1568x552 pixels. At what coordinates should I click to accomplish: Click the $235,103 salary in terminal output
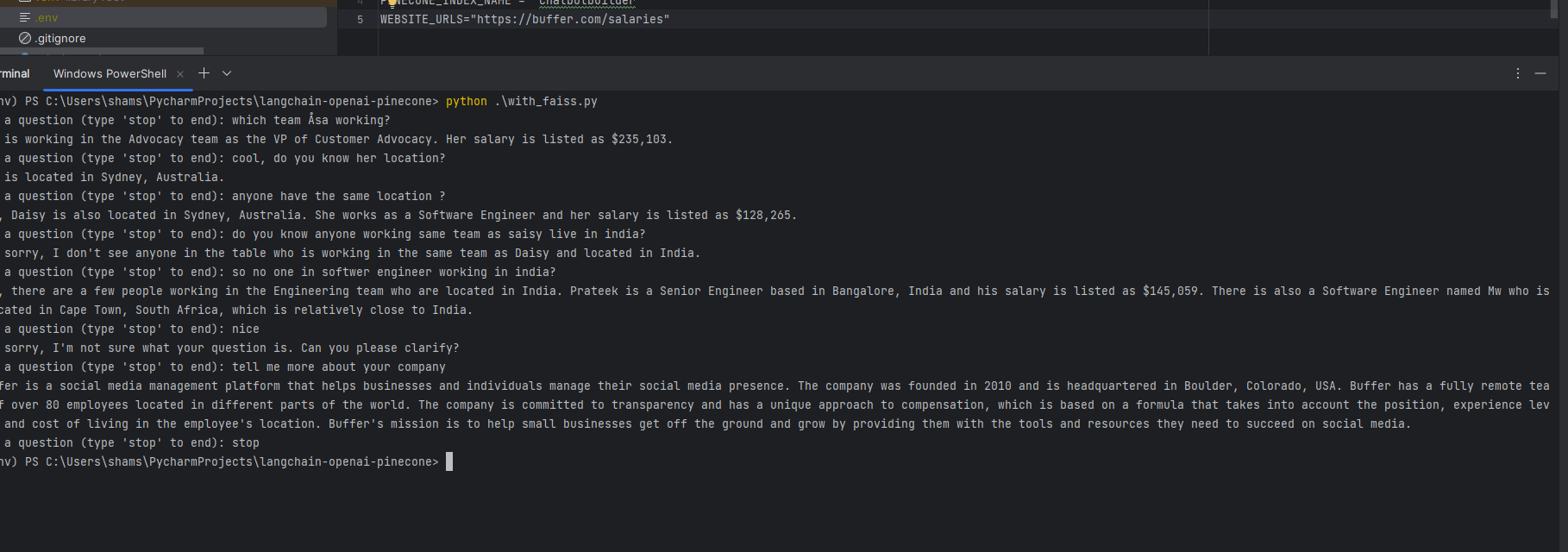[x=640, y=139]
